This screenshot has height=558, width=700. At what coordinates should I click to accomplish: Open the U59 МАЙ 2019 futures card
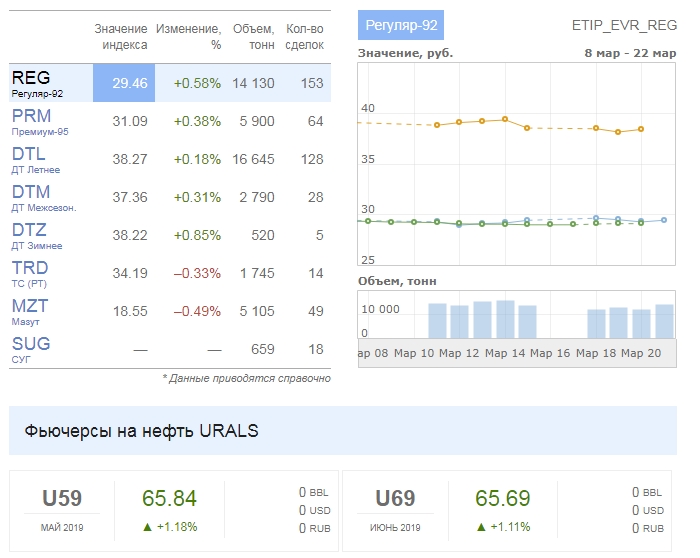pyautogui.click(x=62, y=509)
